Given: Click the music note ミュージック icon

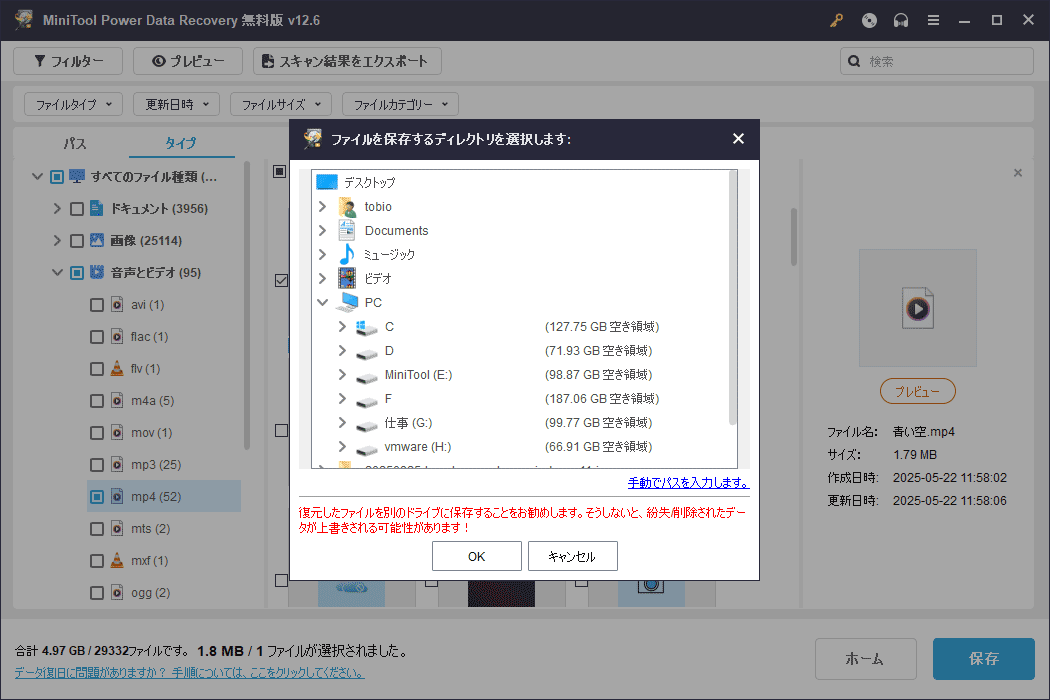Looking at the screenshot, I should [347, 255].
